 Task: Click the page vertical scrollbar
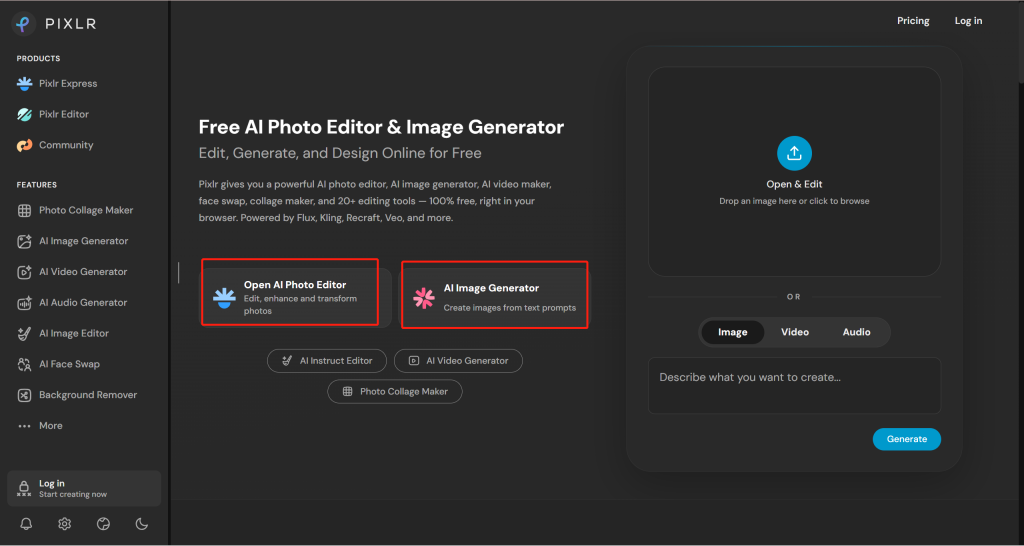click(1019, 42)
